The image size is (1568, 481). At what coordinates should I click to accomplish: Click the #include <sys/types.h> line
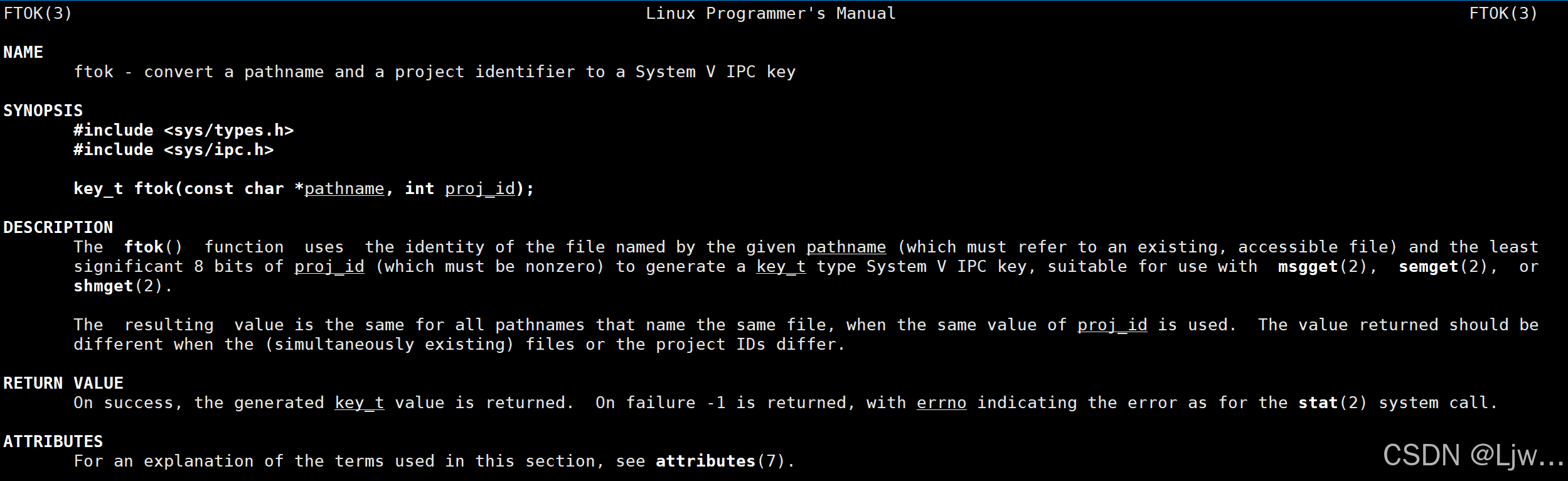coord(184,130)
